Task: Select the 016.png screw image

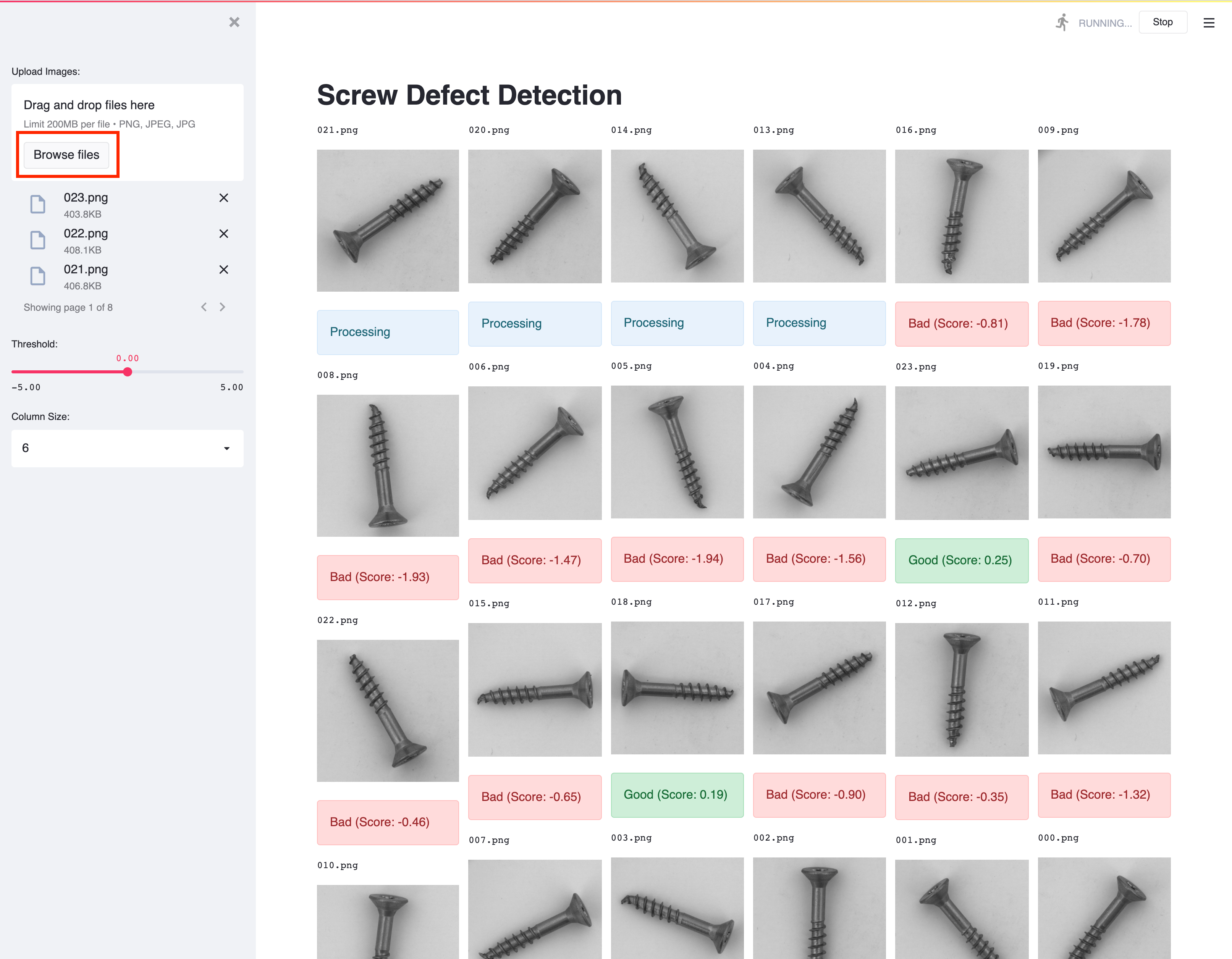Action: tap(962, 216)
